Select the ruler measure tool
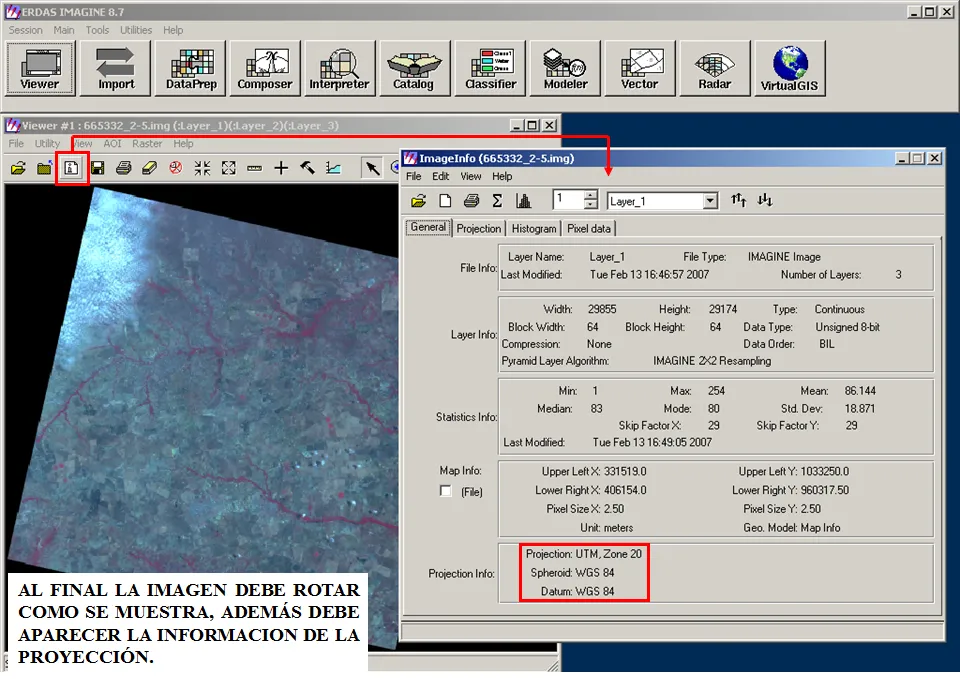This screenshot has height=679, width=960. click(x=255, y=168)
